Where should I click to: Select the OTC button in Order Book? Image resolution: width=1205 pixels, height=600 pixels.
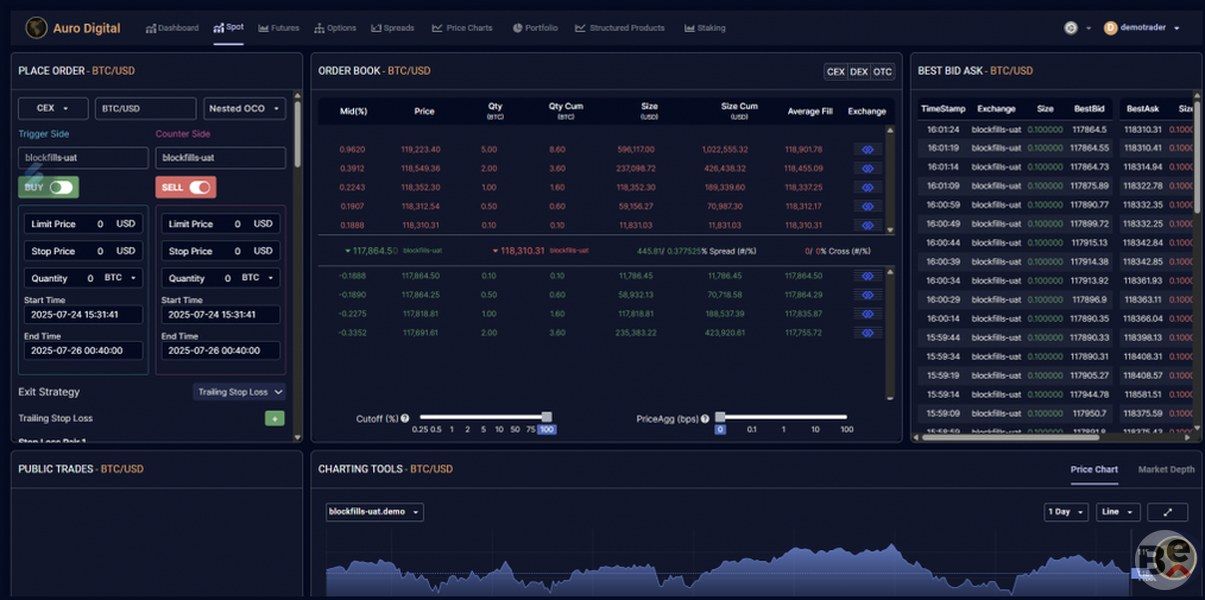click(882, 72)
